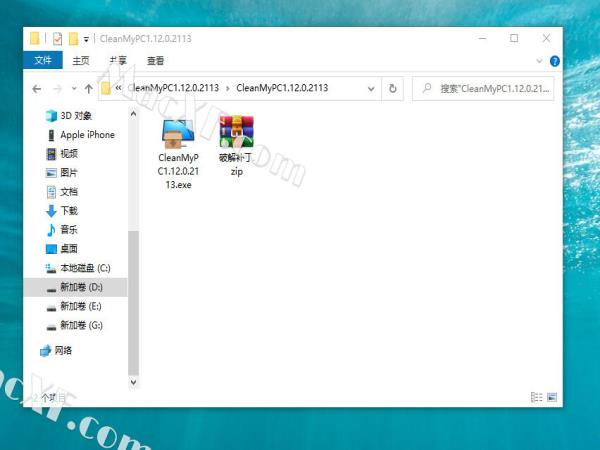The height and width of the screenshot is (450, 600).
Task: Switch to details view icon
Action: pos(537,397)
